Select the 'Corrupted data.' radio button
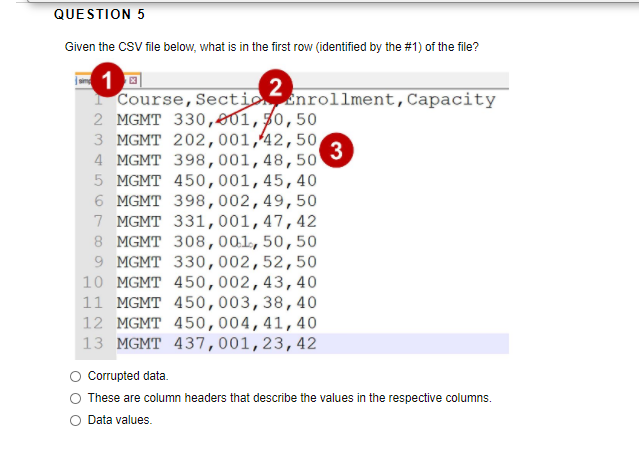 [x=75, y=376]
